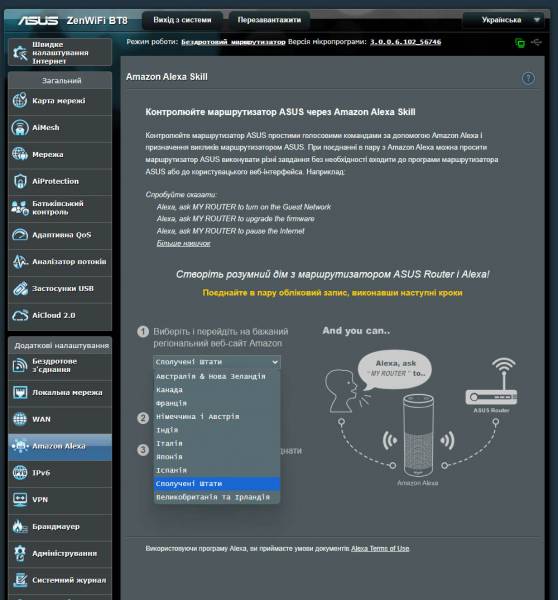Click the AiProtection shield icon
The height and width of the screenshot is (600, 558).
pos(20,181)
